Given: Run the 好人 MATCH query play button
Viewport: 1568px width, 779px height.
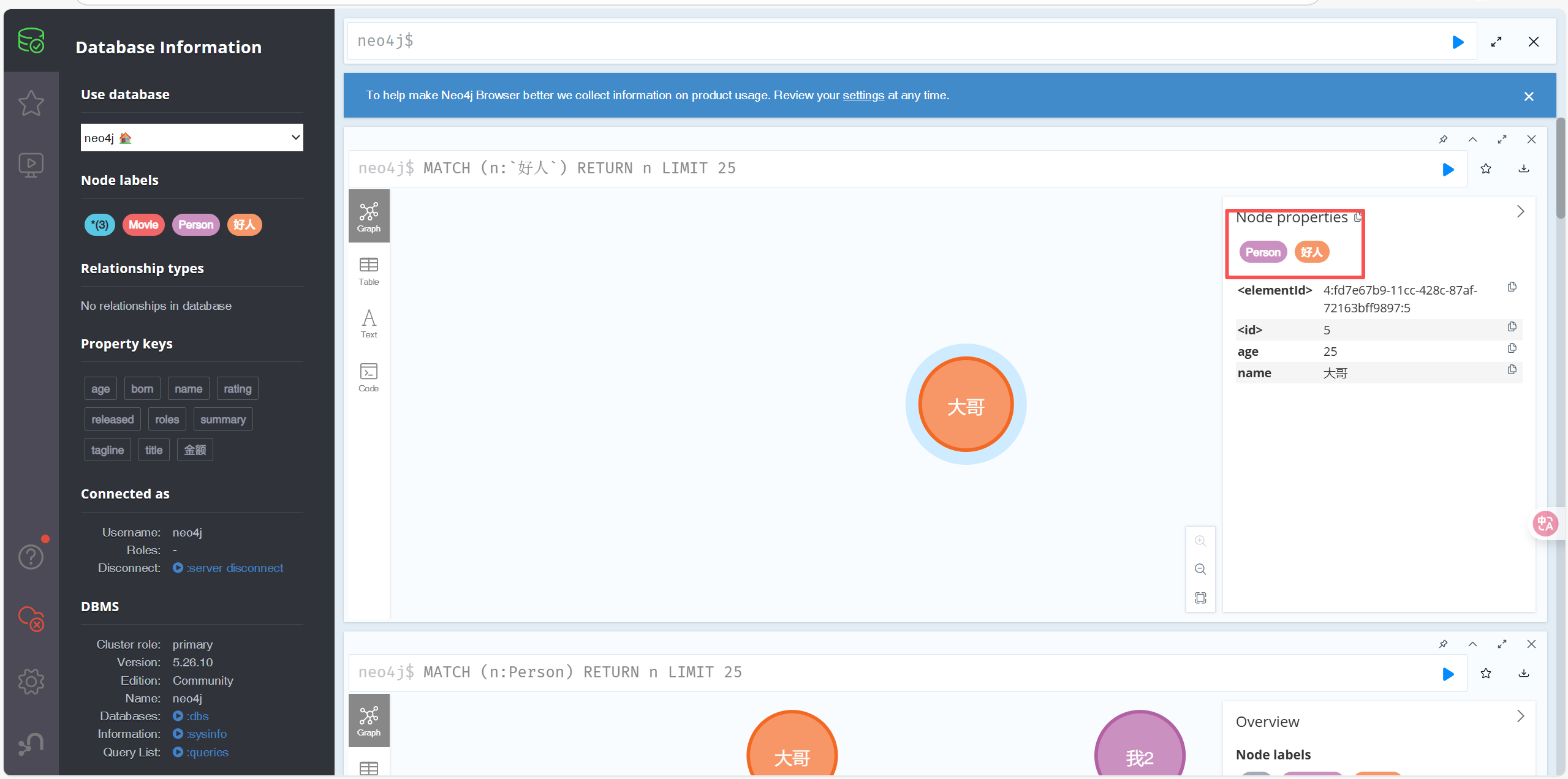Looking at the screenshot, I should click(x=1448, y=169).
